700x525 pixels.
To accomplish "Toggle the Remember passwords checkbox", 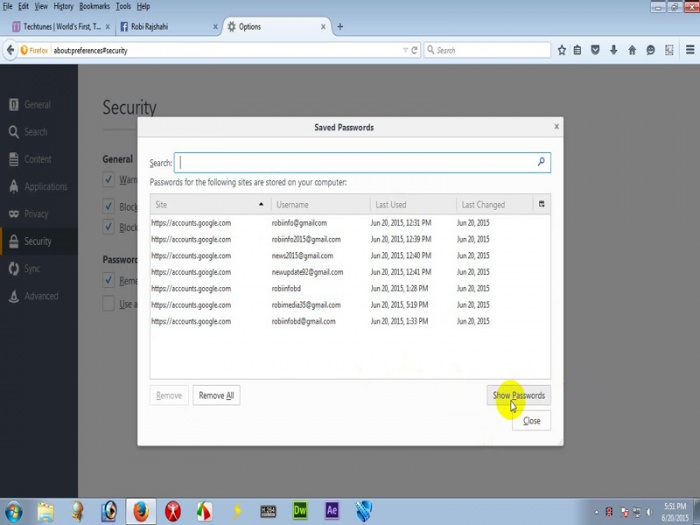I will (108, 280).
